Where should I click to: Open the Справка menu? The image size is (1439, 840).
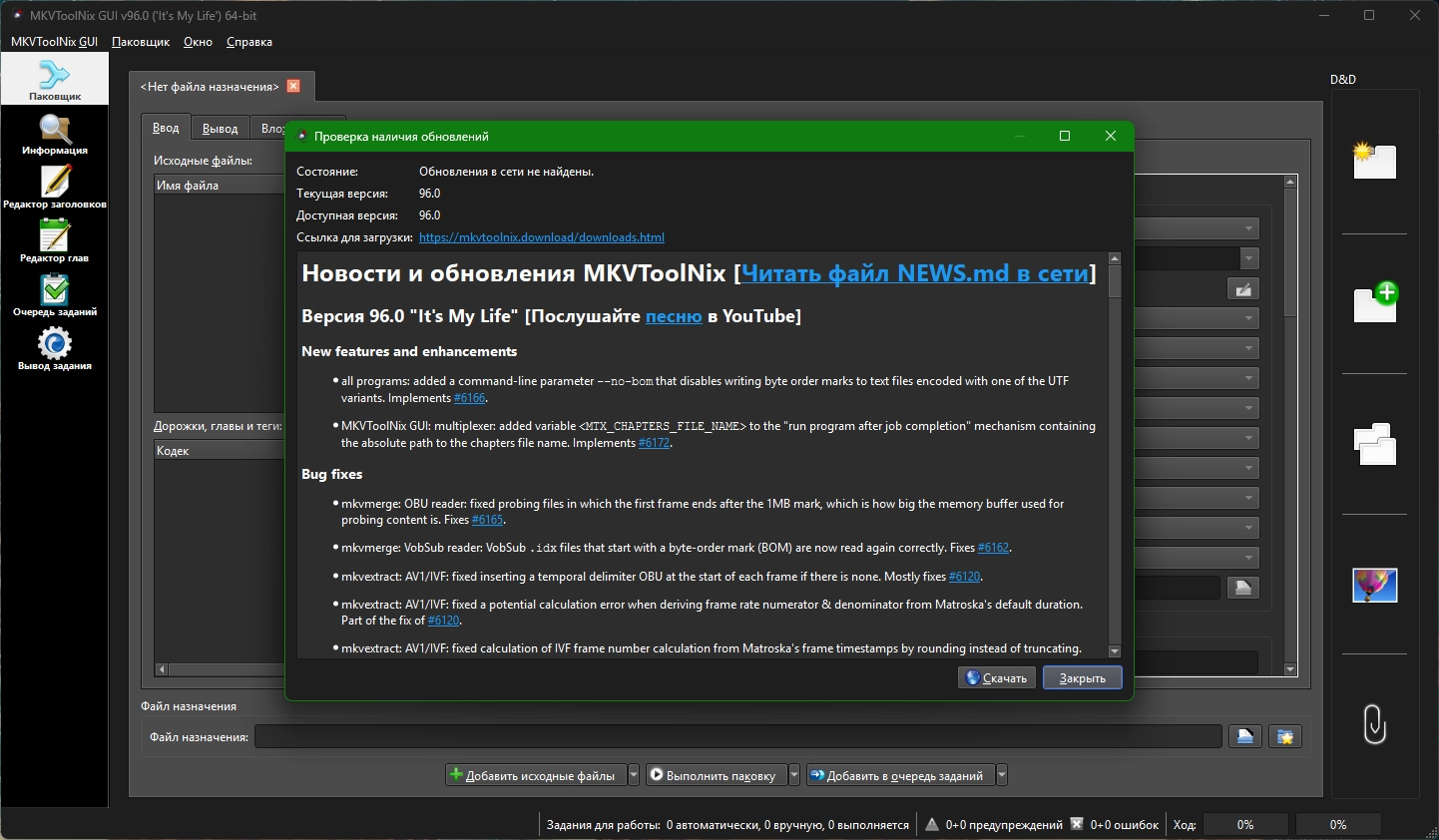pos(249,42)
